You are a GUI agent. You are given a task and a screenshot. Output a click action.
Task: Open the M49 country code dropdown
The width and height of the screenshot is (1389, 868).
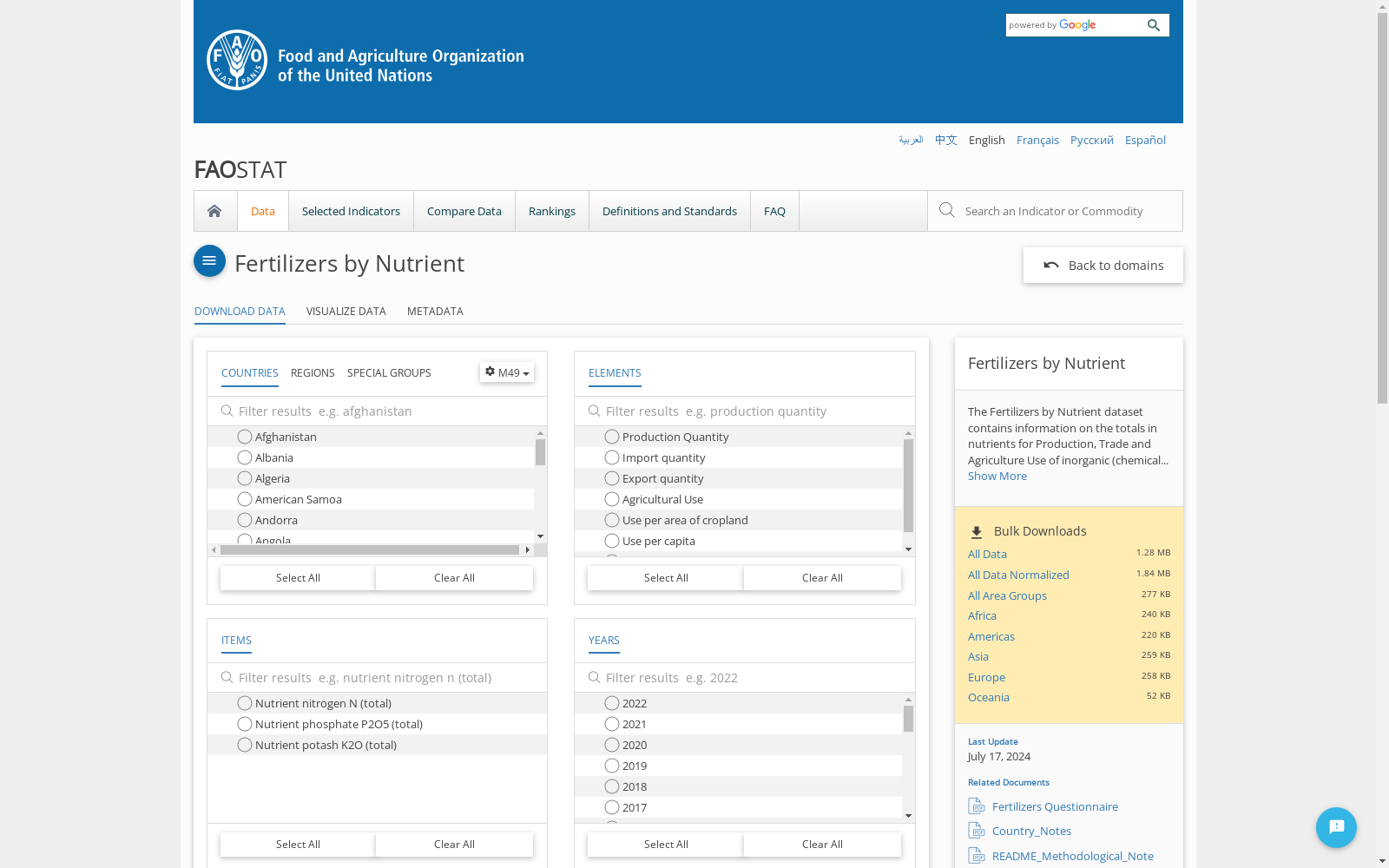click(x=507, y=372)
